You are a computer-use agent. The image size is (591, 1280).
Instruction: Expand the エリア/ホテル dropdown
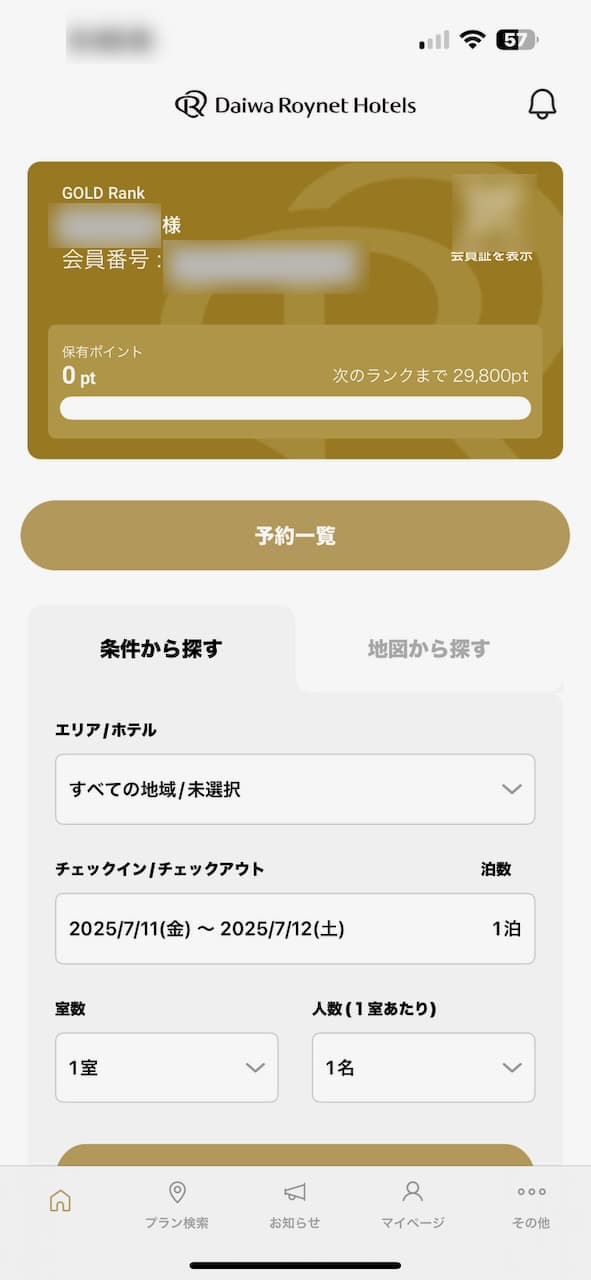coord(295,789)
